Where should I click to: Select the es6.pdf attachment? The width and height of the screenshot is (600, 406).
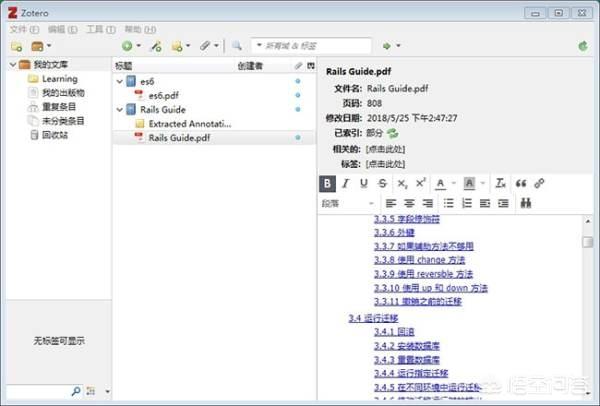point(164,96)
